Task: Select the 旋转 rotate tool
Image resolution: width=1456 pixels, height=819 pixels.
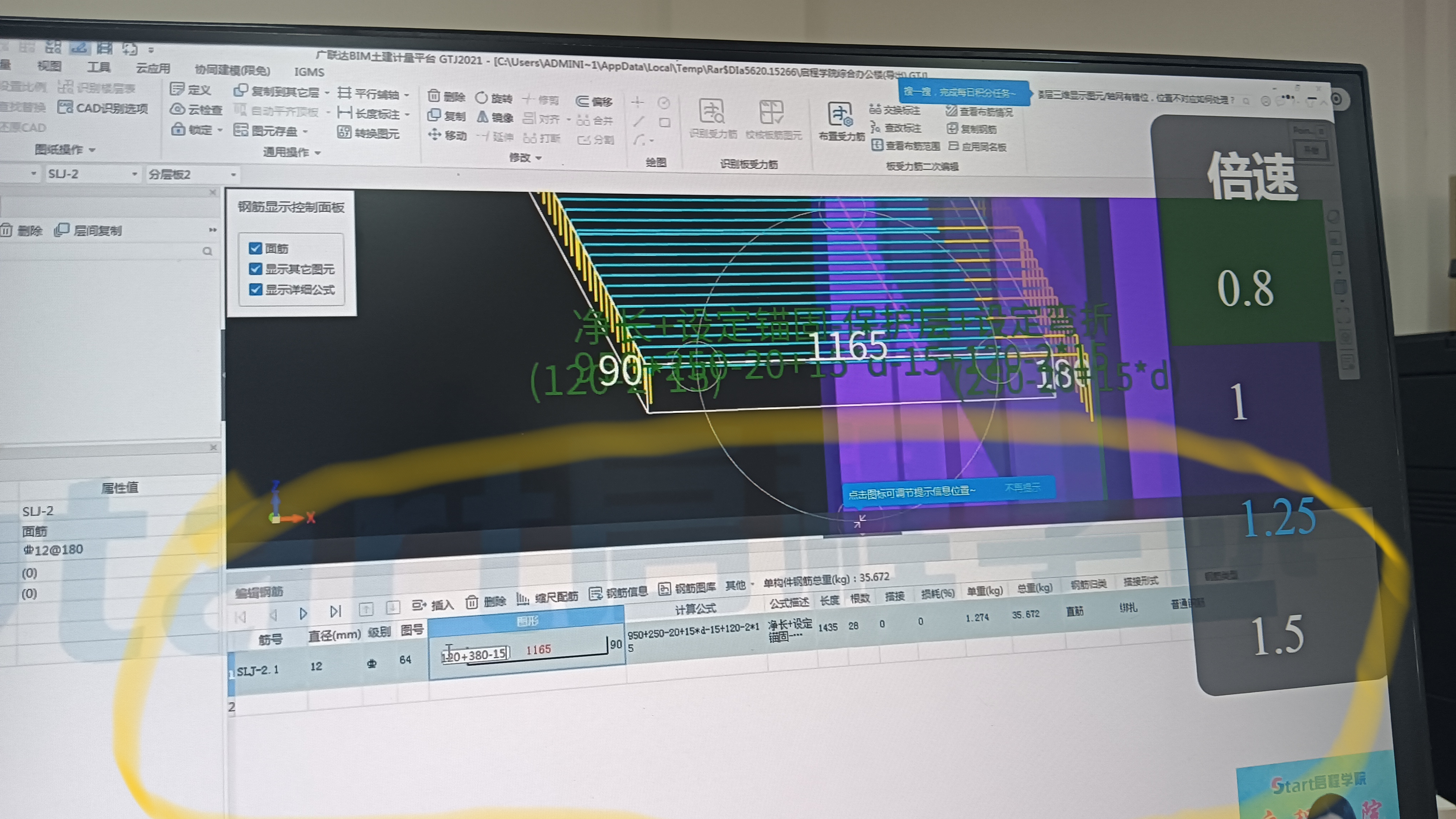Action: tap(494, 98)
